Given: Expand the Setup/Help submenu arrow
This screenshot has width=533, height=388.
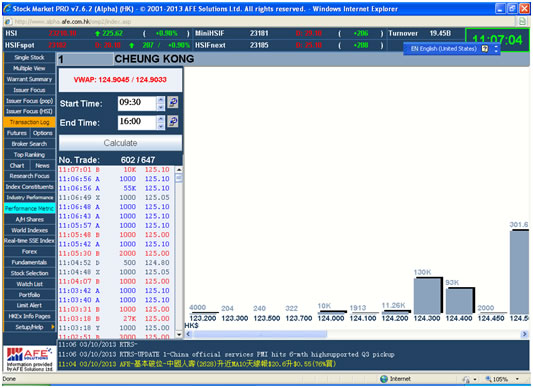Looking at the screenshot, I should 52,327.
